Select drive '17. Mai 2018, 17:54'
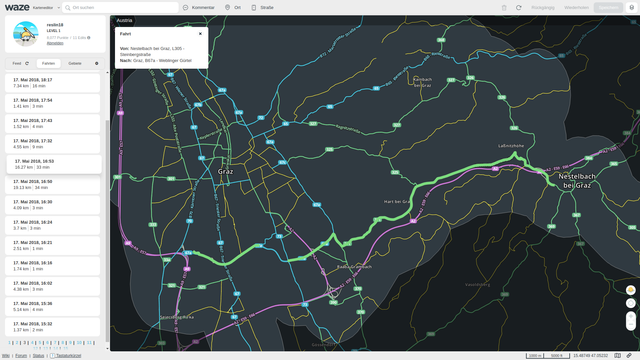The image size is (640, 360). 53,103
